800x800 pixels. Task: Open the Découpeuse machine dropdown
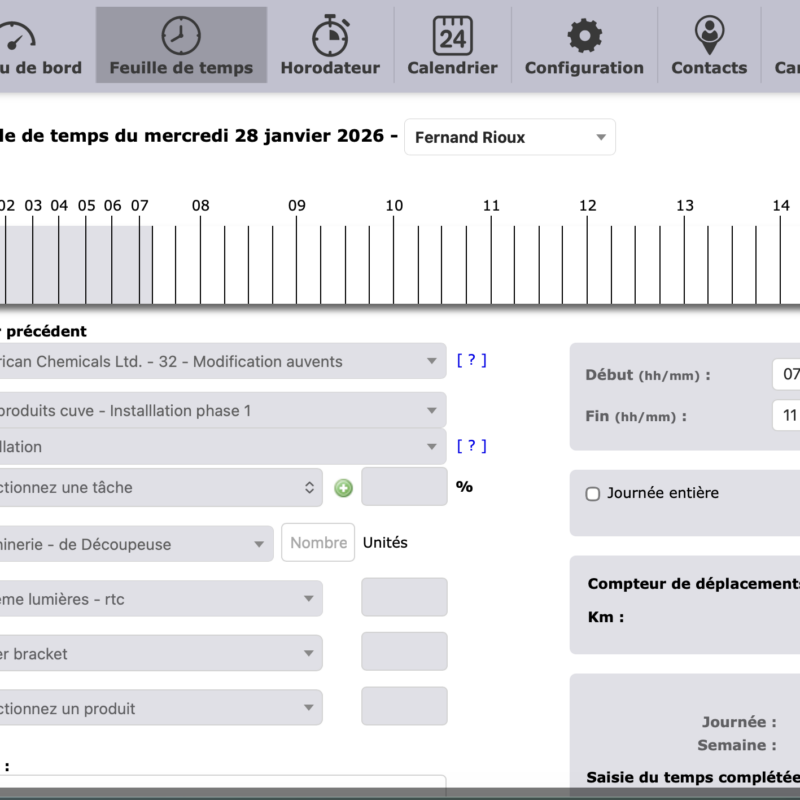(135, 544)
